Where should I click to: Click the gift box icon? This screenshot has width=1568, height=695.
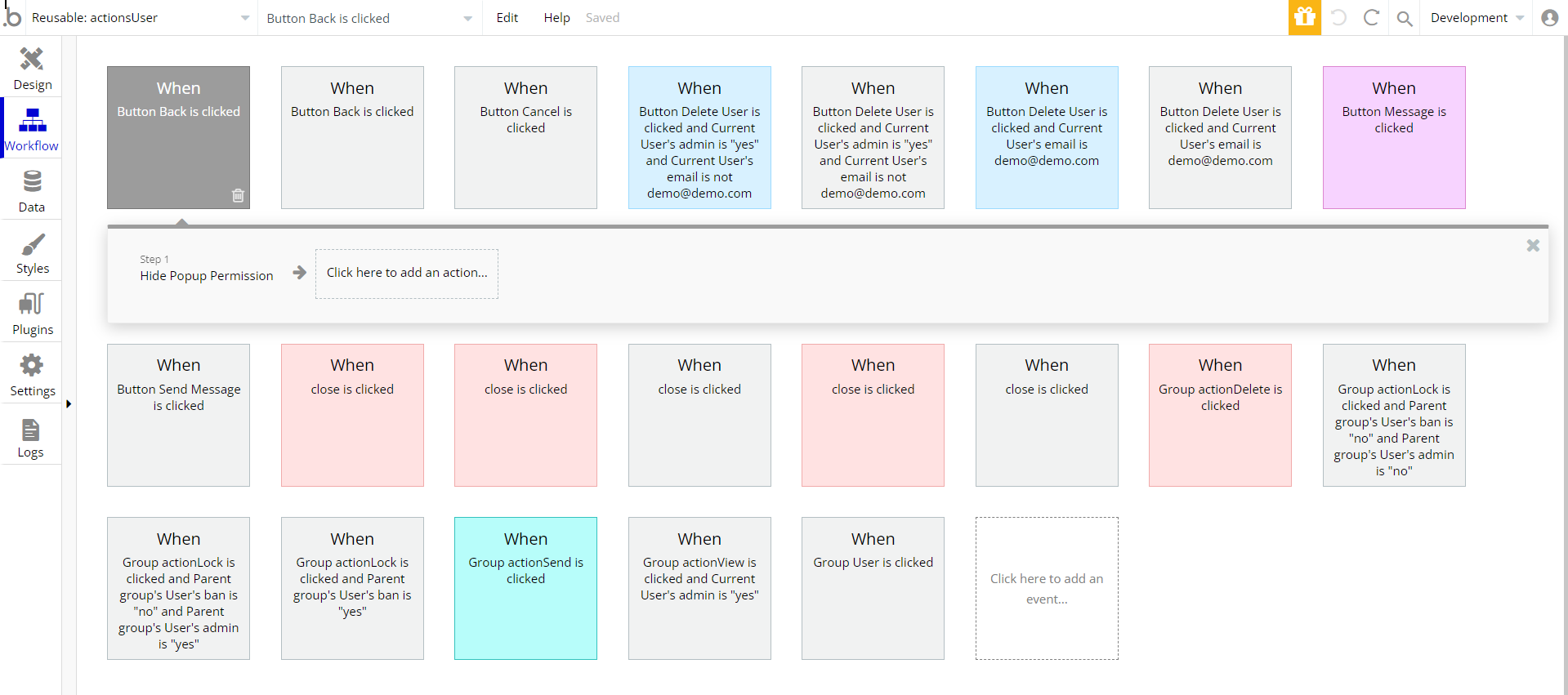(x=1304, y=17)
